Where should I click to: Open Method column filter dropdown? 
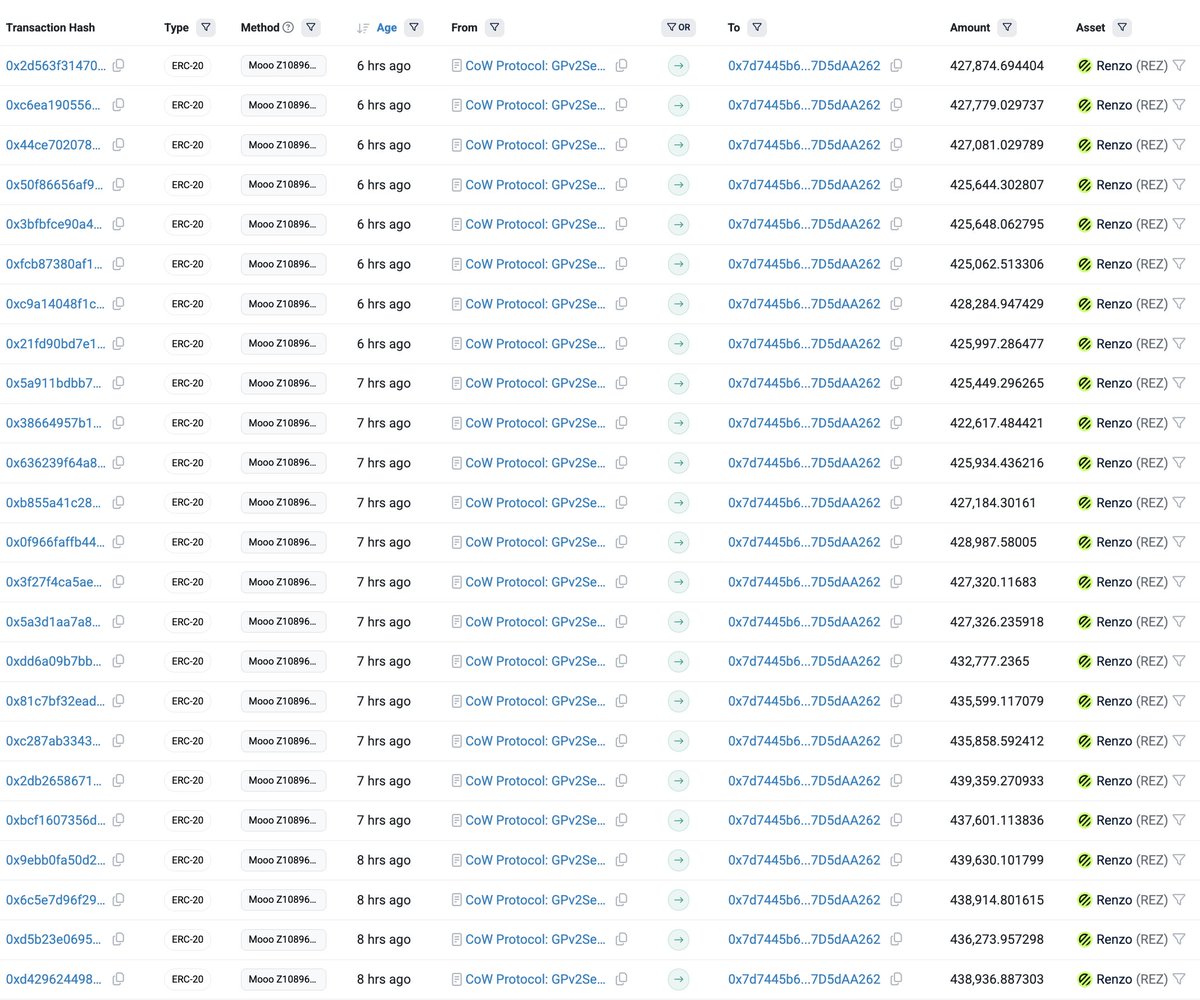[x=311, y=28]
